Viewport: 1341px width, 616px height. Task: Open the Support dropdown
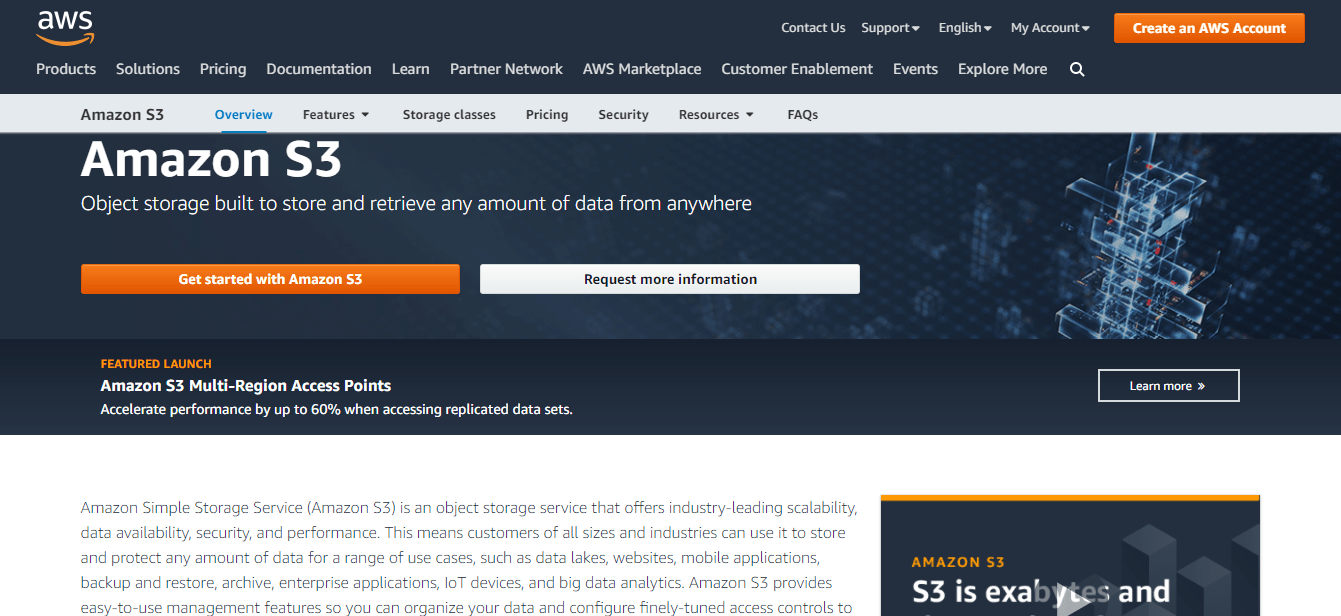890,28
